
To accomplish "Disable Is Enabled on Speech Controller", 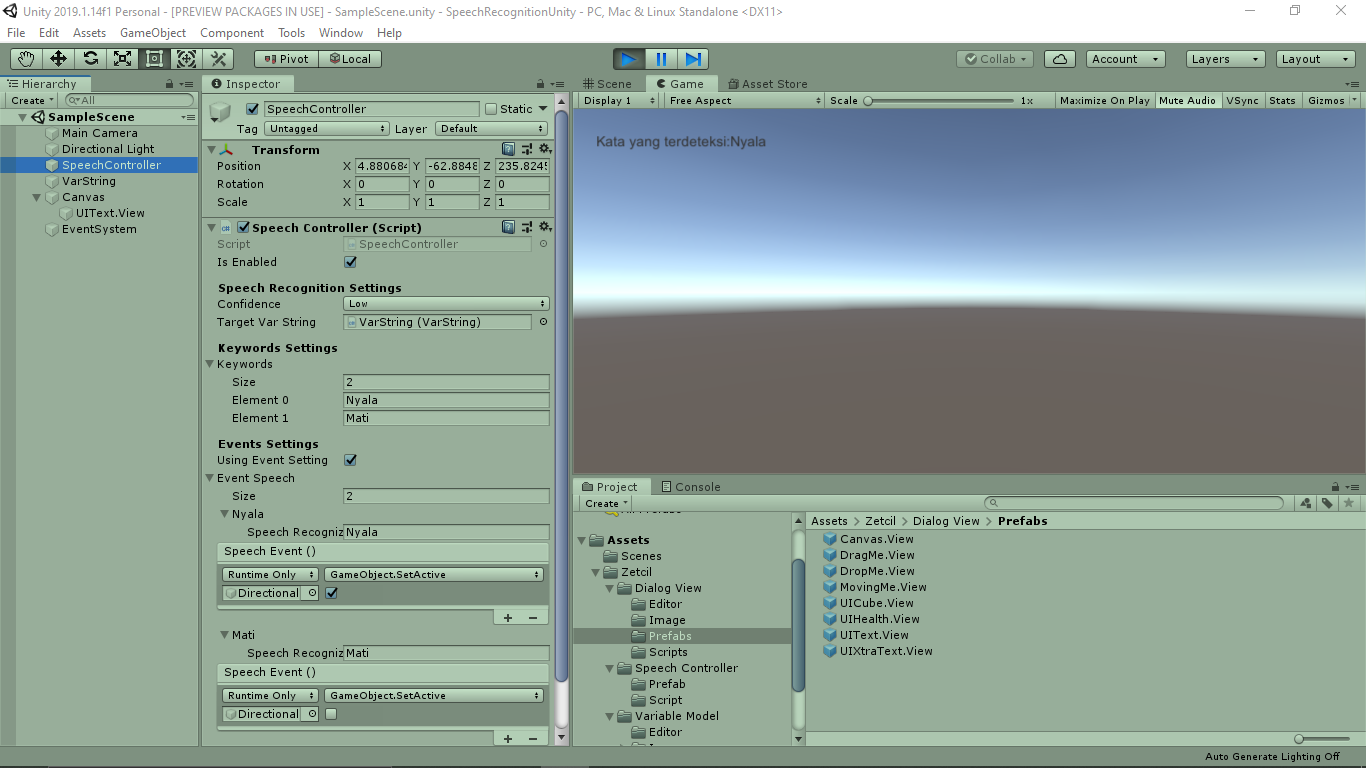I will pyautogui.click(x=348, y=262).
